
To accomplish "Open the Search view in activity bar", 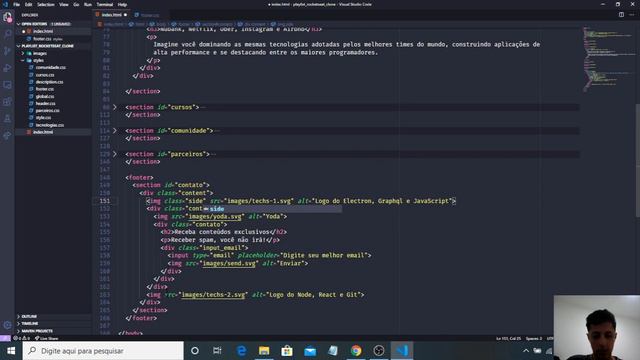I will click(x=7, y=34).
